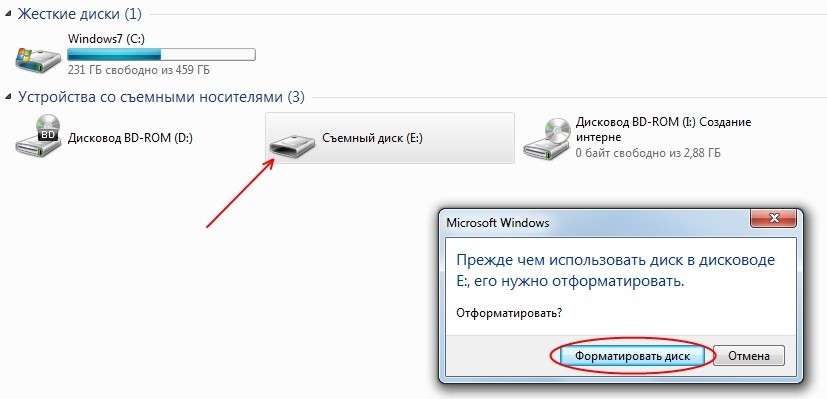The height and width of the screenshot is (399, 827).
Task: Click the Устройства со съемными носителями (3) header
Action: [x=161, y=97]
